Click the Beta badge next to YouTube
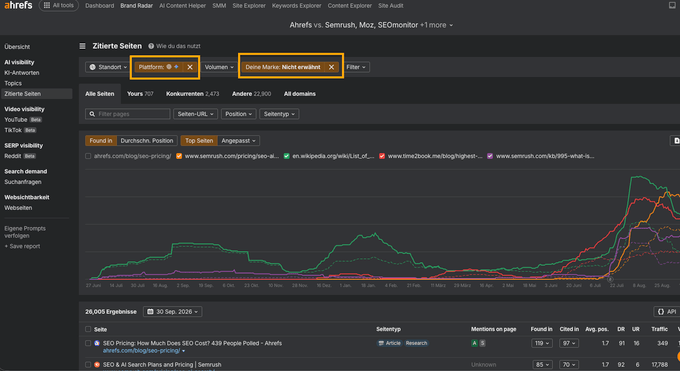 pos(36,120)
